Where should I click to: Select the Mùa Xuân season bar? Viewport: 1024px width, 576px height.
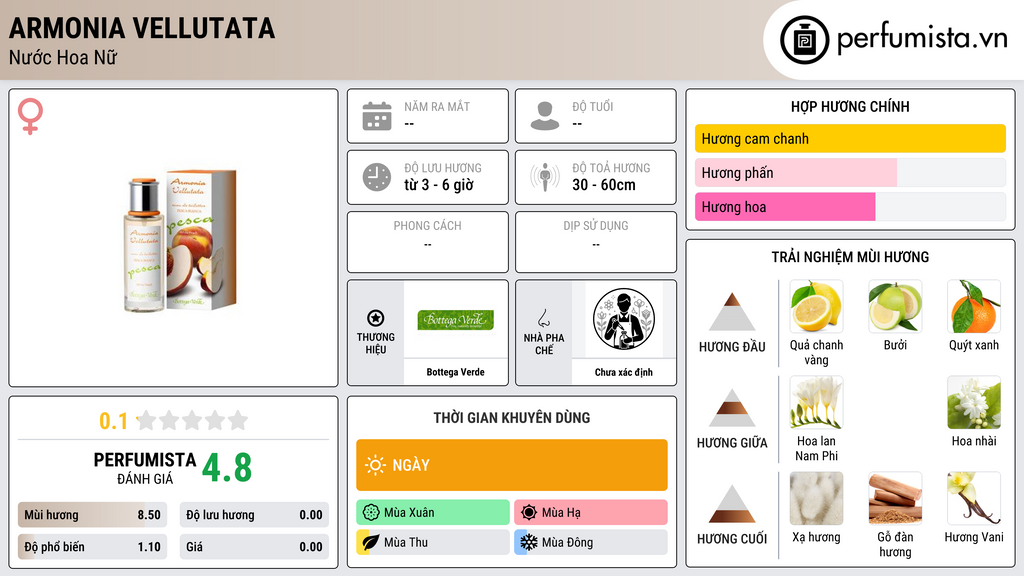[433, 513]
